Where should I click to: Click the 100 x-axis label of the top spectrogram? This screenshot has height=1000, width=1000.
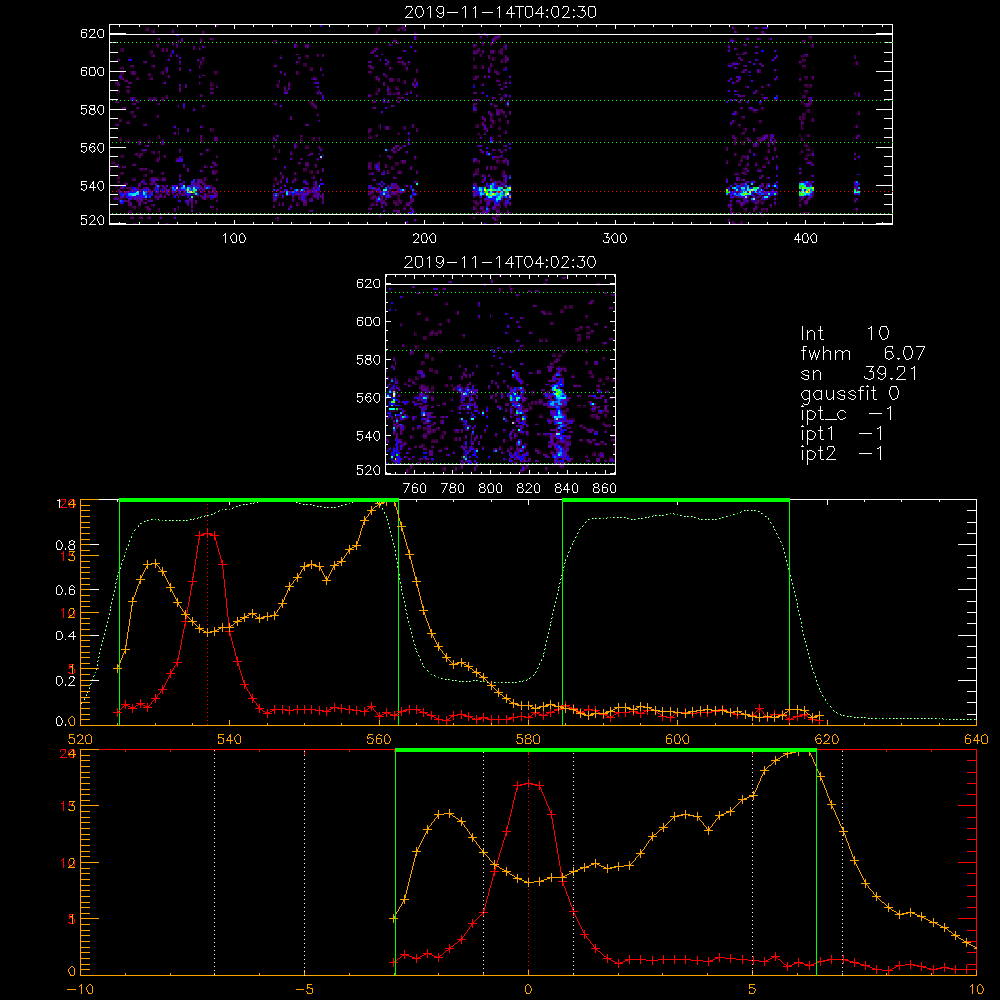tap(234, 239)
